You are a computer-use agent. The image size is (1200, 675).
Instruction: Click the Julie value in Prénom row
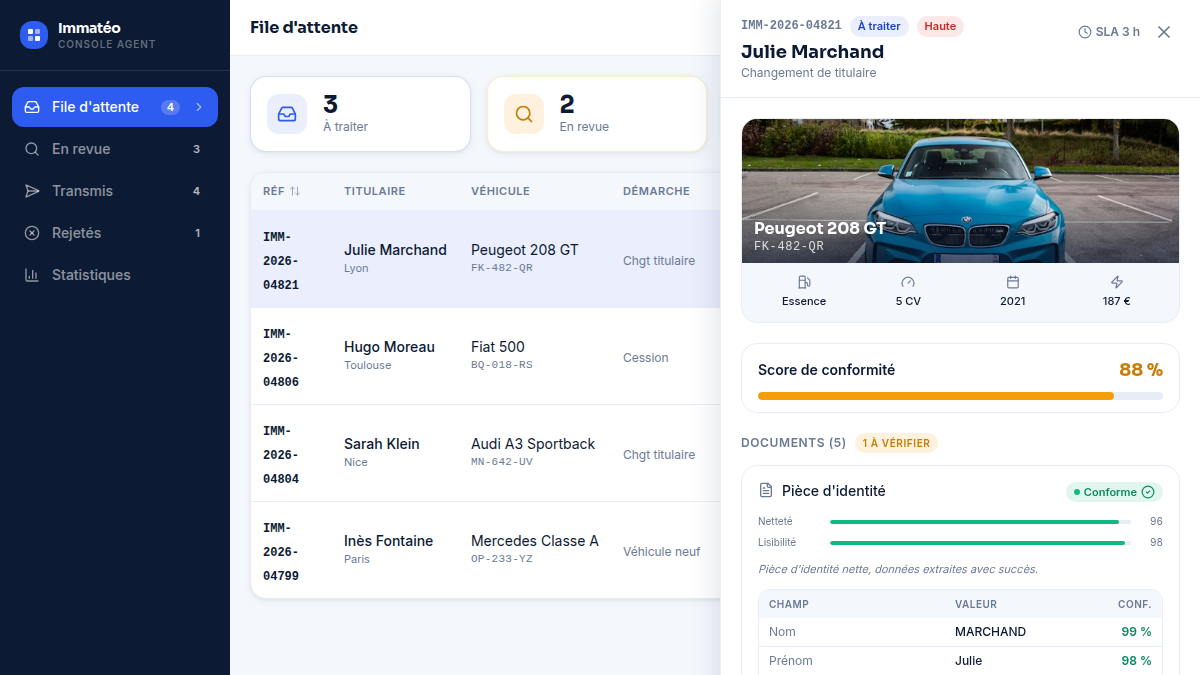click(x=968, y=661)
